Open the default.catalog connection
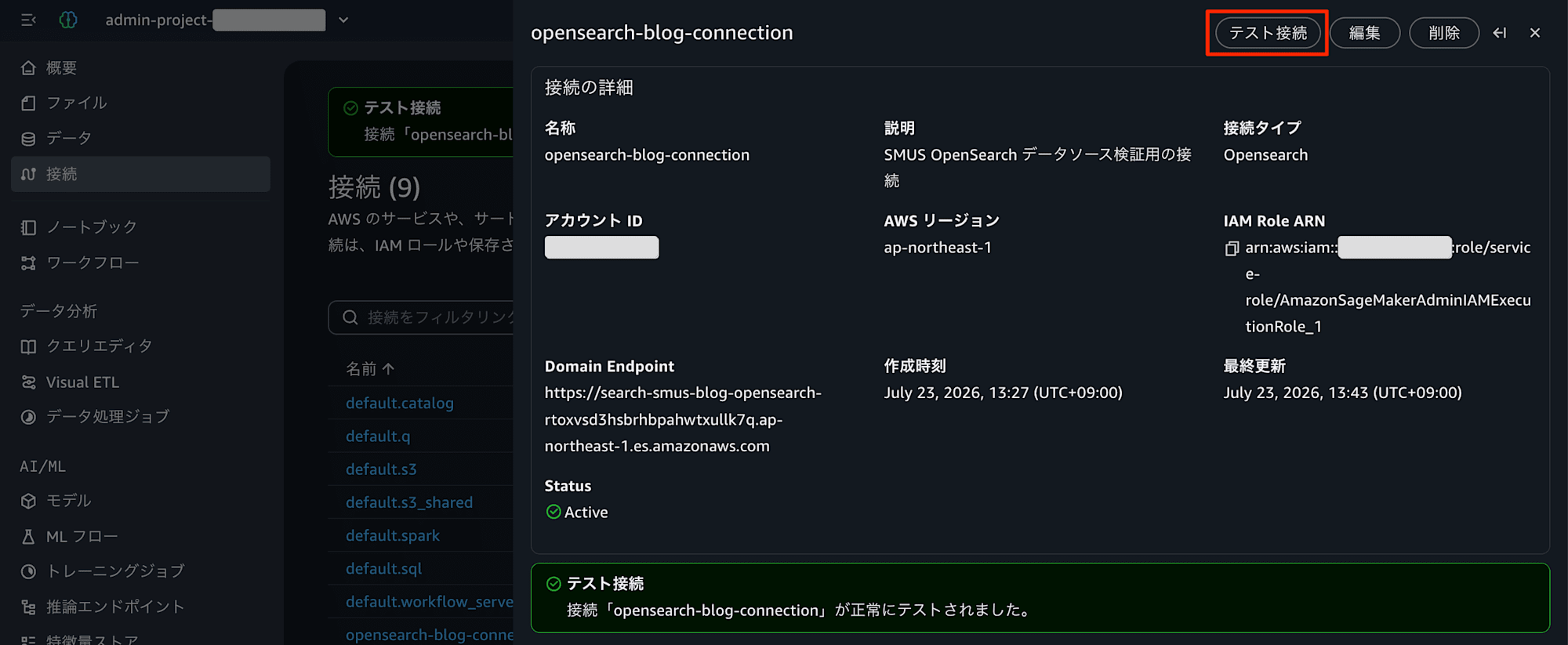 tap(399, 403)
